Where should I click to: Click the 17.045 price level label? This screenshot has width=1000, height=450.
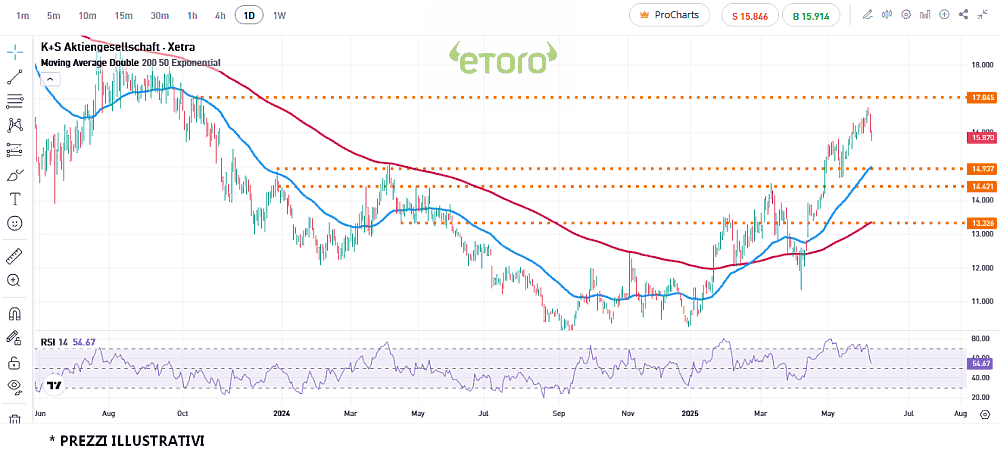click(981, 98)
